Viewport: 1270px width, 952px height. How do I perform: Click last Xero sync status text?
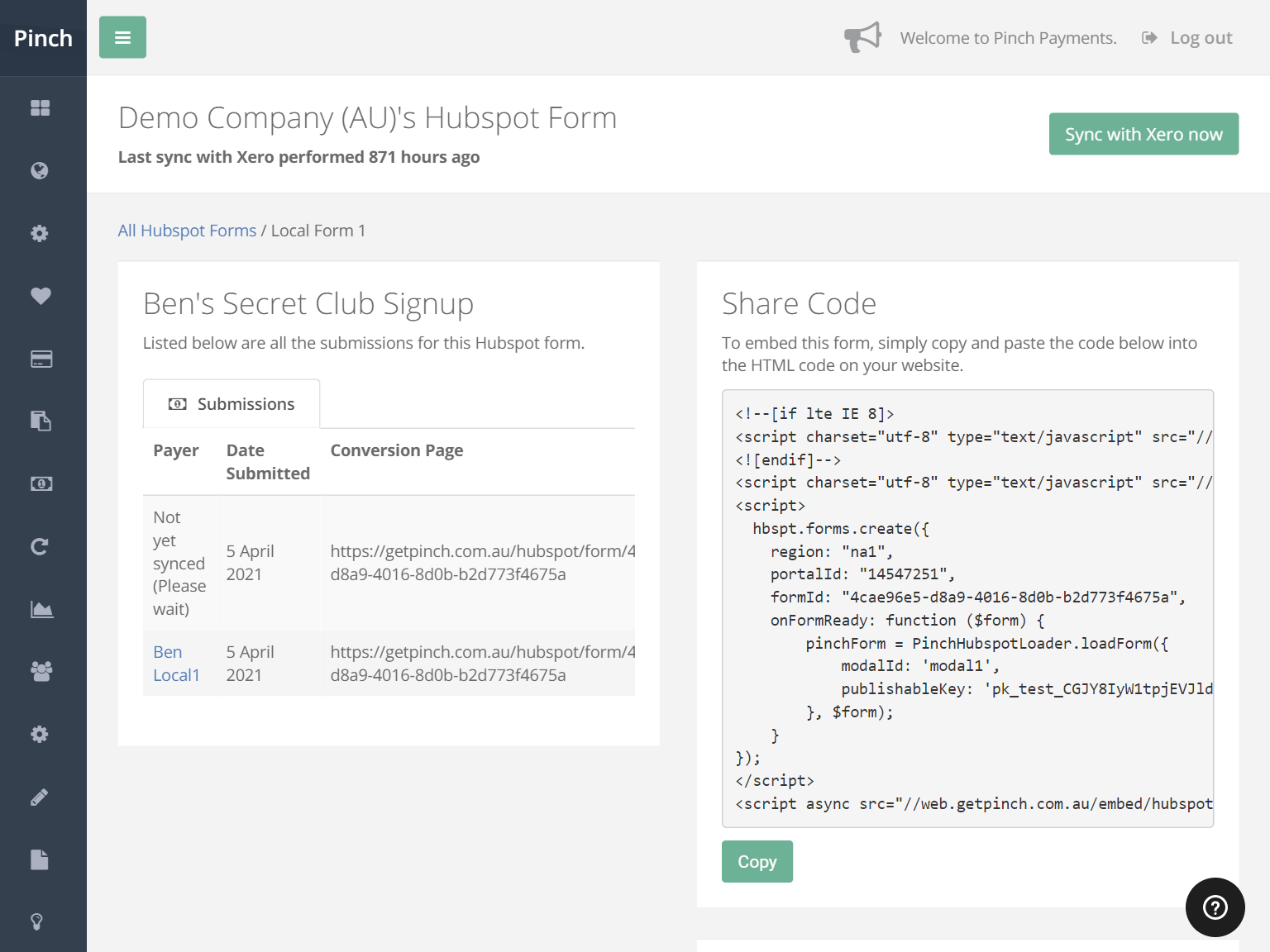coord(298,157)
